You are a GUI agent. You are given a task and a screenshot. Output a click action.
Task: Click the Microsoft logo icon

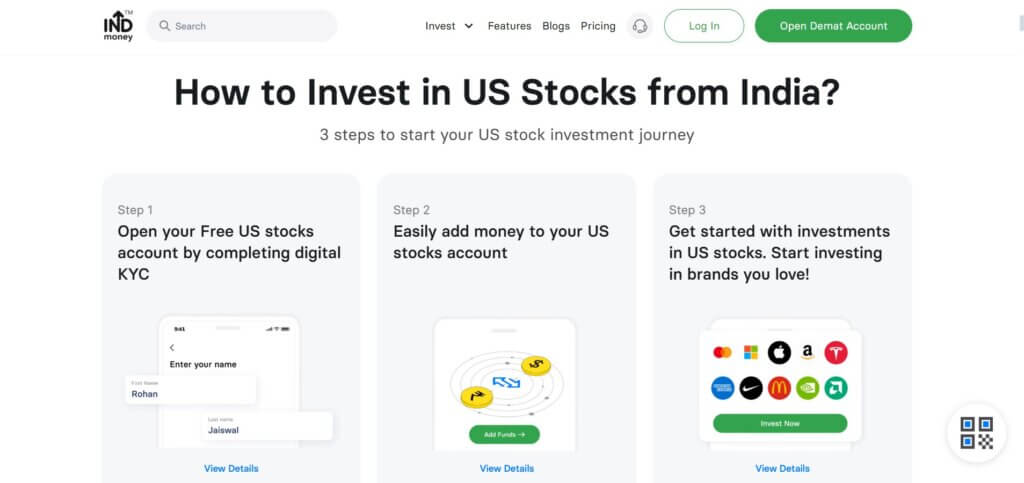coord(751,352)
